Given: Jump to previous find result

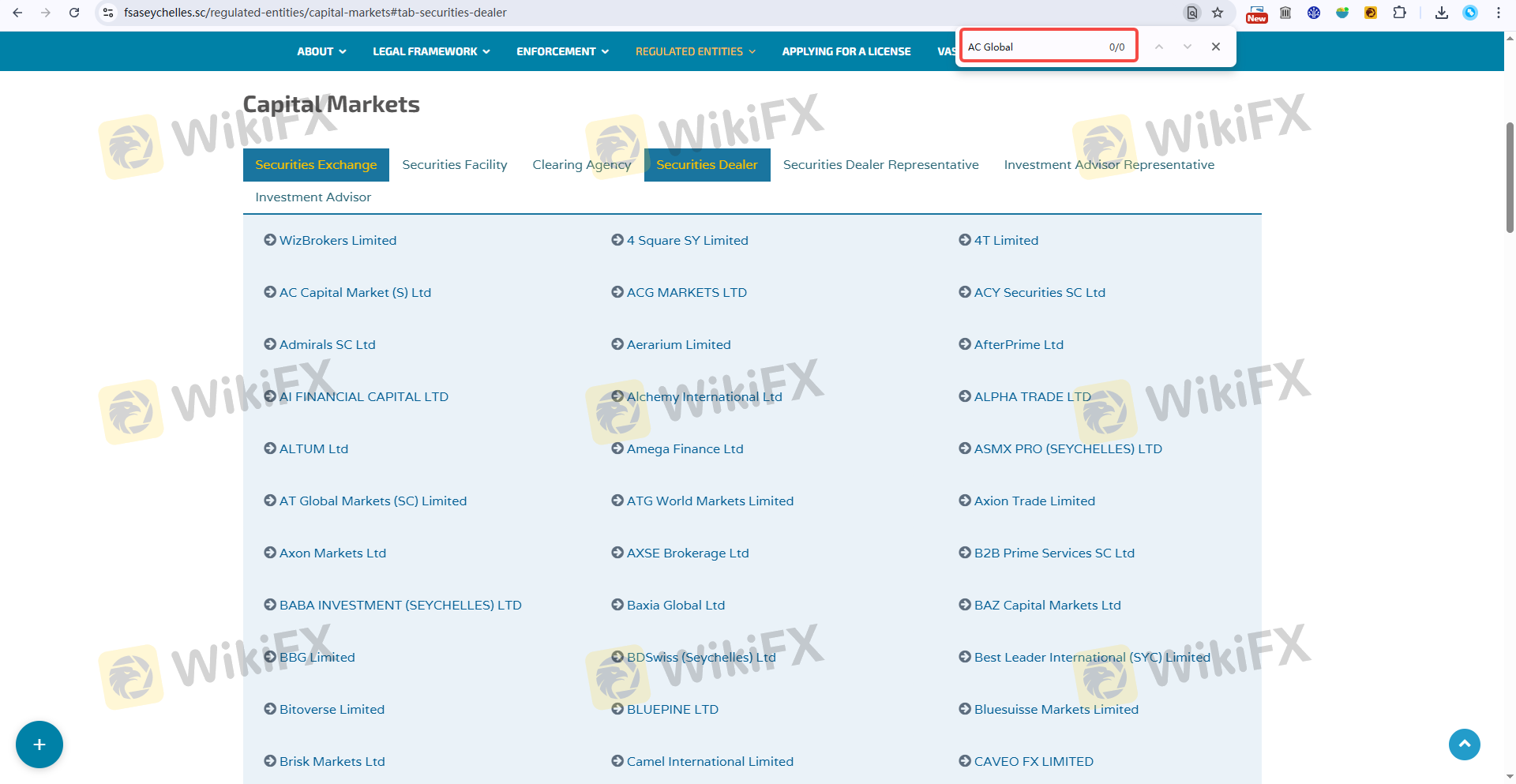Looking at the screenshot, I should (1159, 47).
